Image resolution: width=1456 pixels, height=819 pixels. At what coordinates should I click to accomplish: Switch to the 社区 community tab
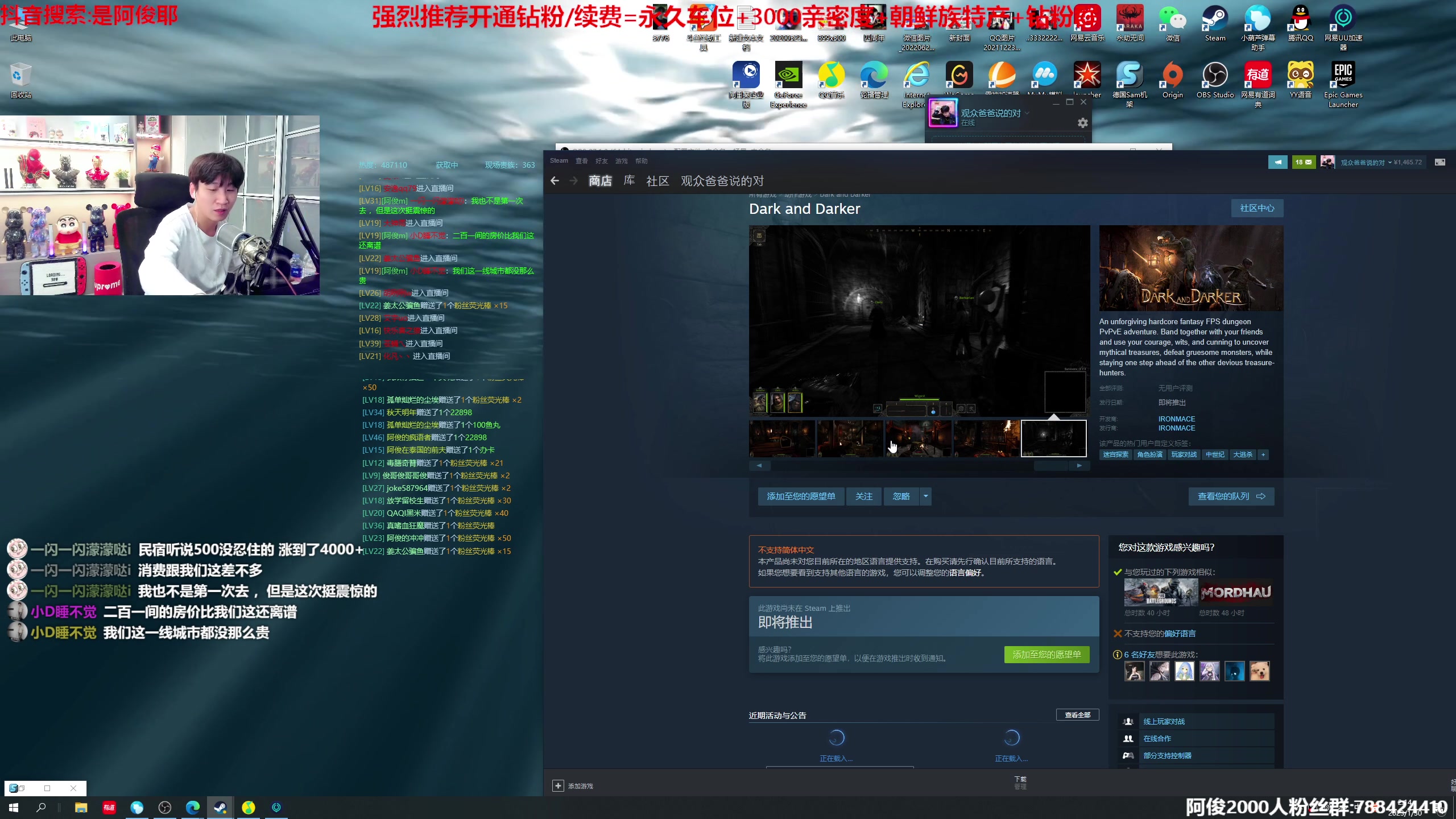click(657, 181)
